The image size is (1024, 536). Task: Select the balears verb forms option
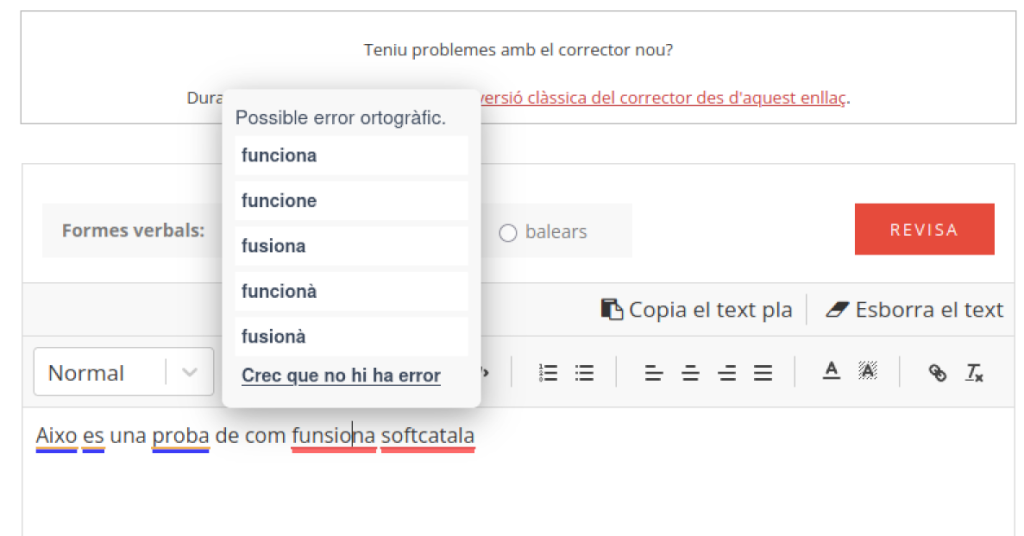click(x=508, y=232)
